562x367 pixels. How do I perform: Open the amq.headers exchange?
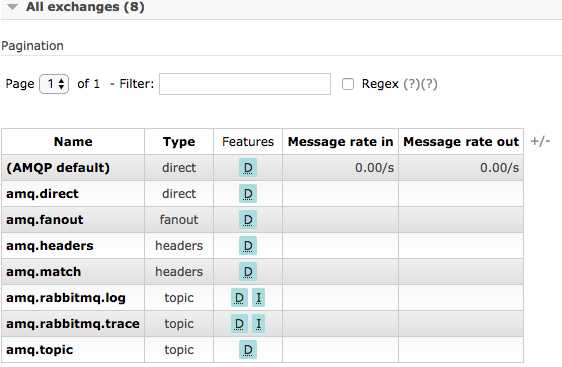pos(50,246)
